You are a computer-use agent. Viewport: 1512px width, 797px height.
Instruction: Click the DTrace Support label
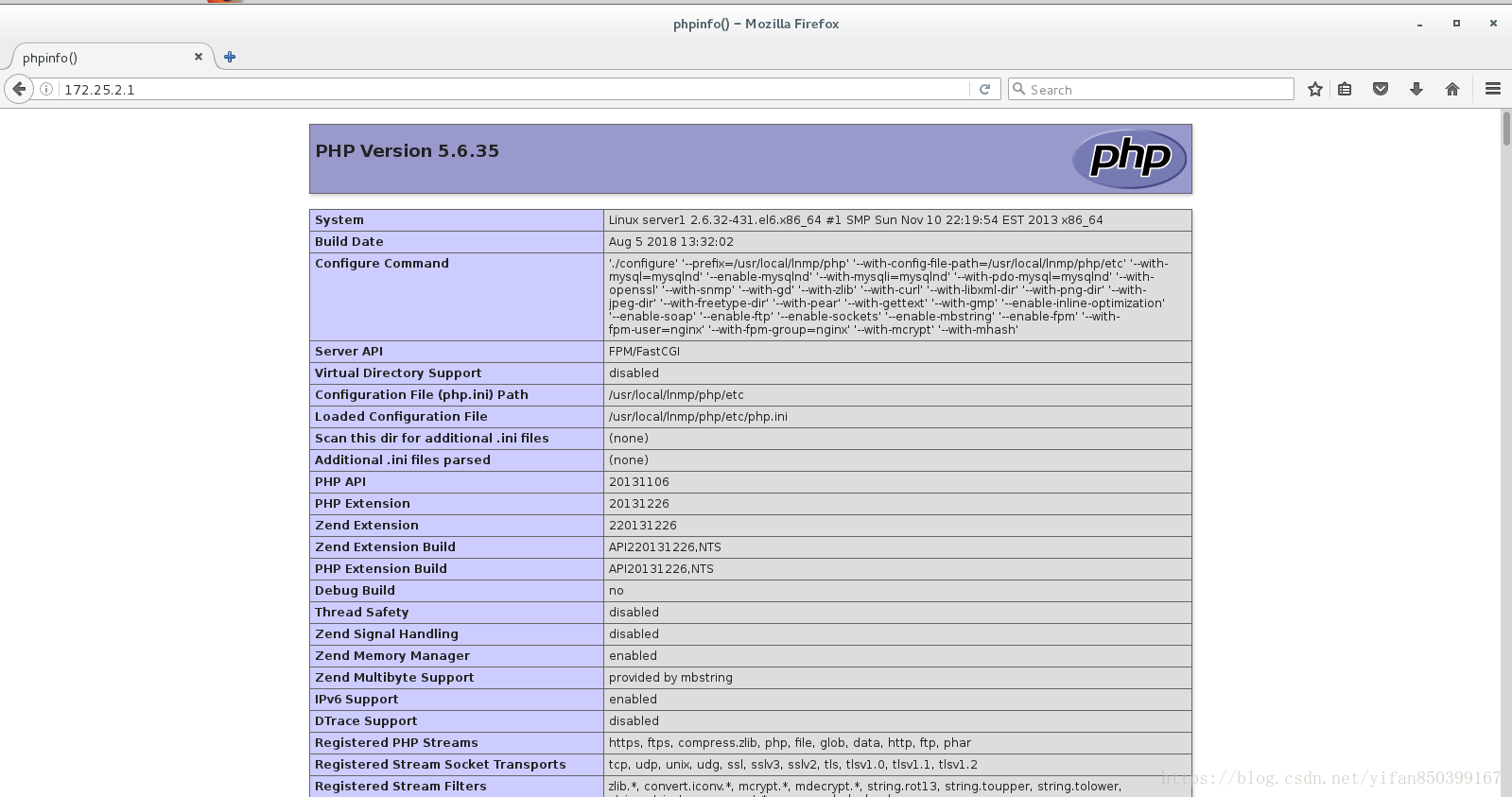366,720
